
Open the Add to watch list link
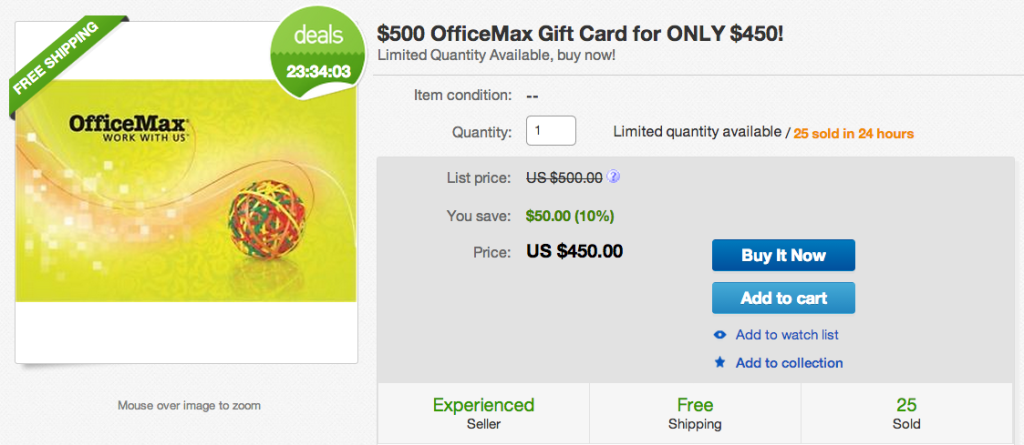[x=787, y=335]
